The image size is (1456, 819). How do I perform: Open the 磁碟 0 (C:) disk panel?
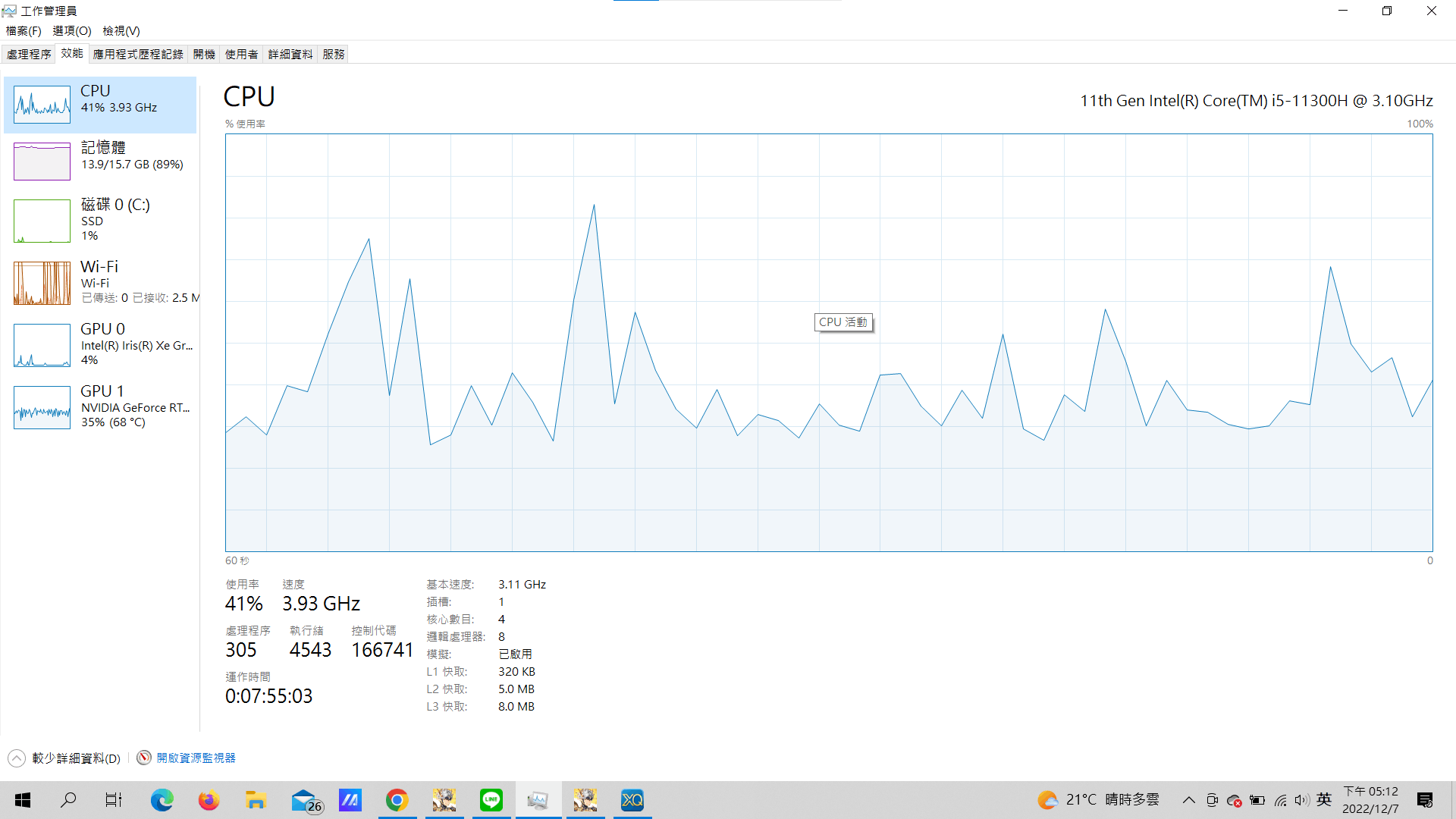[100, 219]
